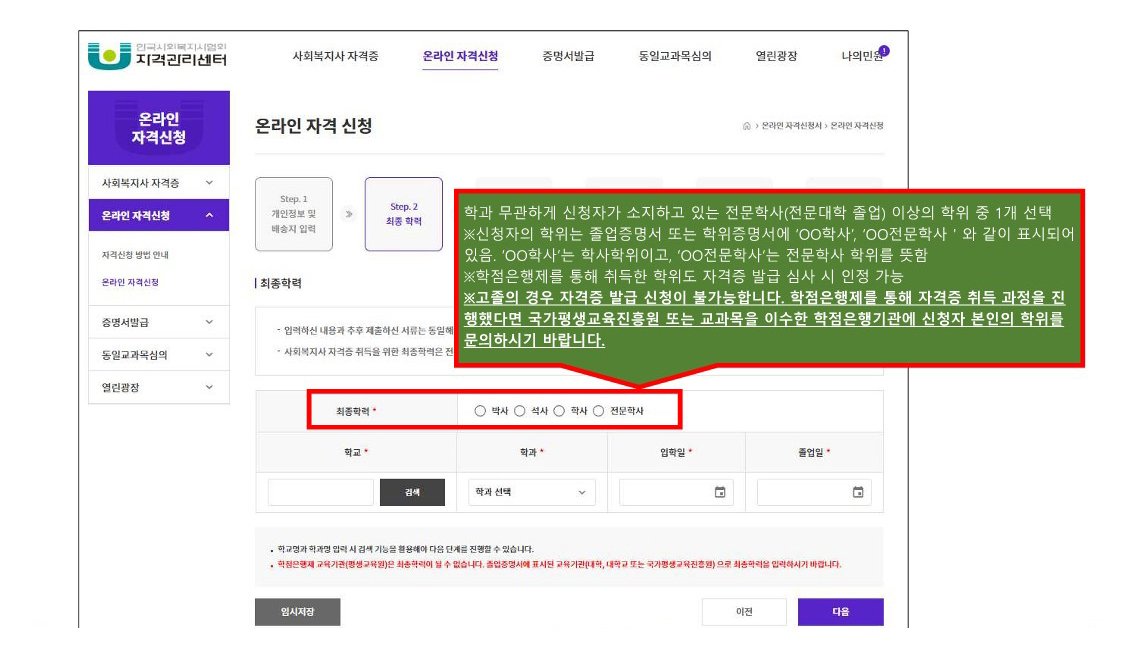Open the 동일교과목심의 top menu
1123x657 pixels.
675,56
